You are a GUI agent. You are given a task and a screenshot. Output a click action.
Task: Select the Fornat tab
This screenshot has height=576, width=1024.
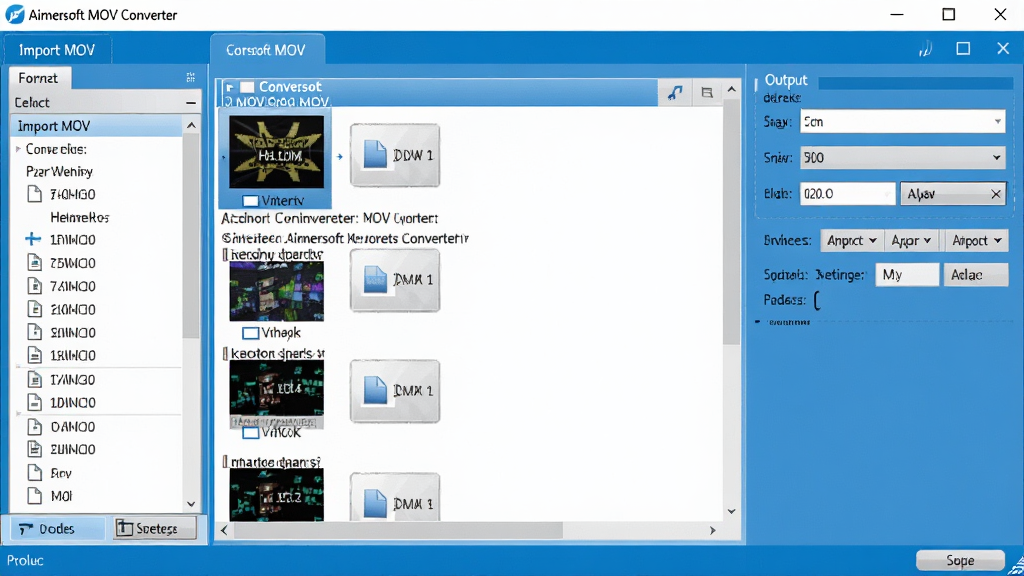pos(39,78)
